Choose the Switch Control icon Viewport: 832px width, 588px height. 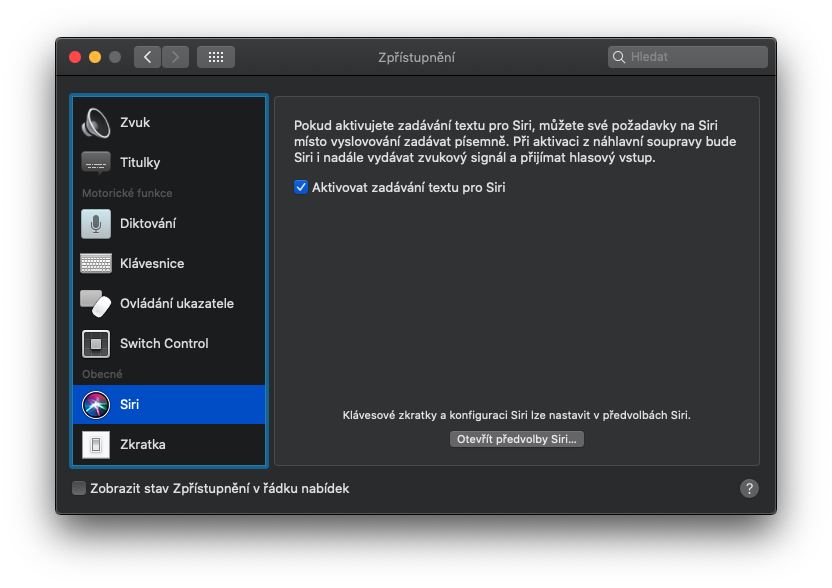pyautogui.click(x=96, y=343)
